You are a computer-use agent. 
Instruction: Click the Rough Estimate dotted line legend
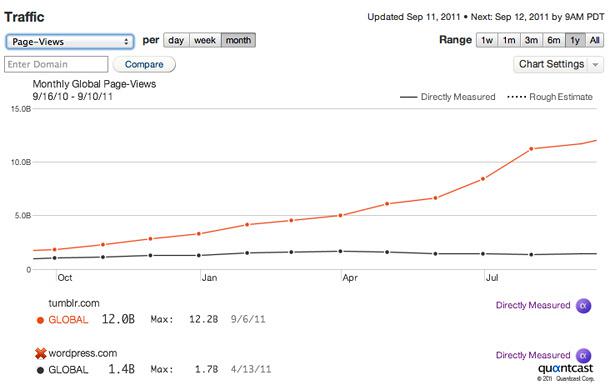550,97
